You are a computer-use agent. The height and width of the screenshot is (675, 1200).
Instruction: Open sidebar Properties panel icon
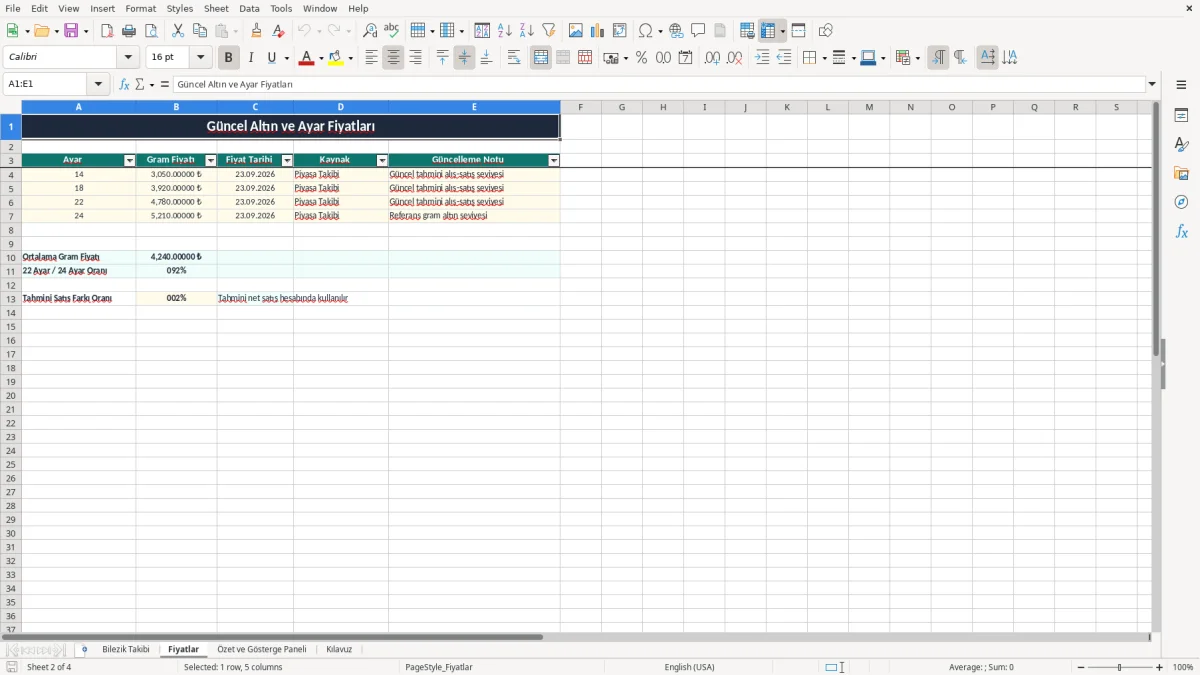1181,115
